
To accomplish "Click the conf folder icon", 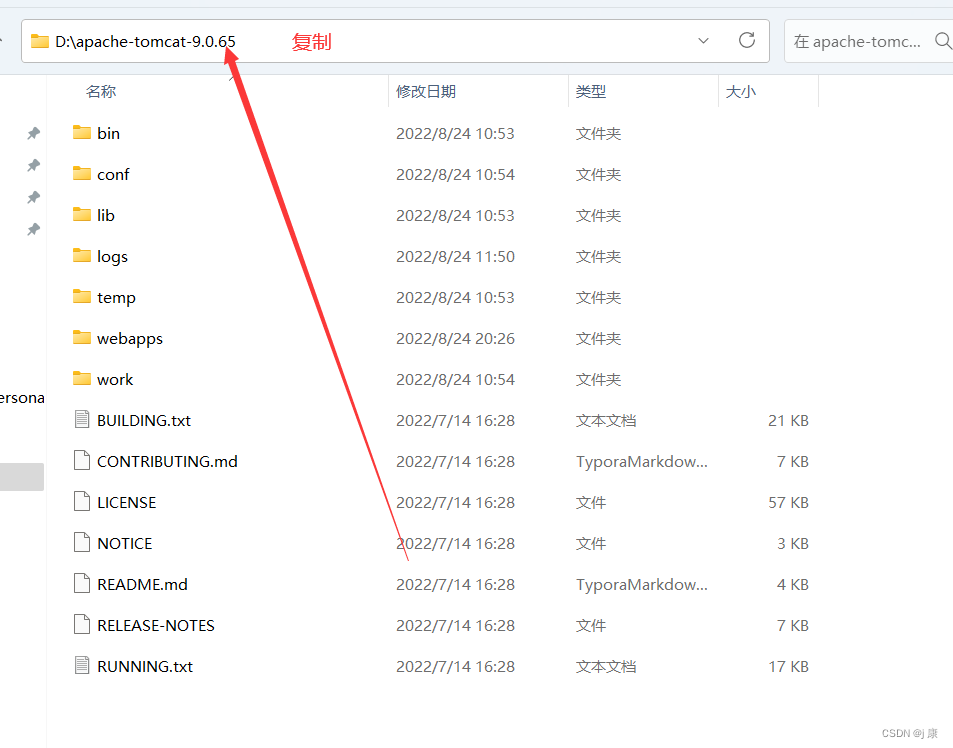I will click(x=81, y=174).
